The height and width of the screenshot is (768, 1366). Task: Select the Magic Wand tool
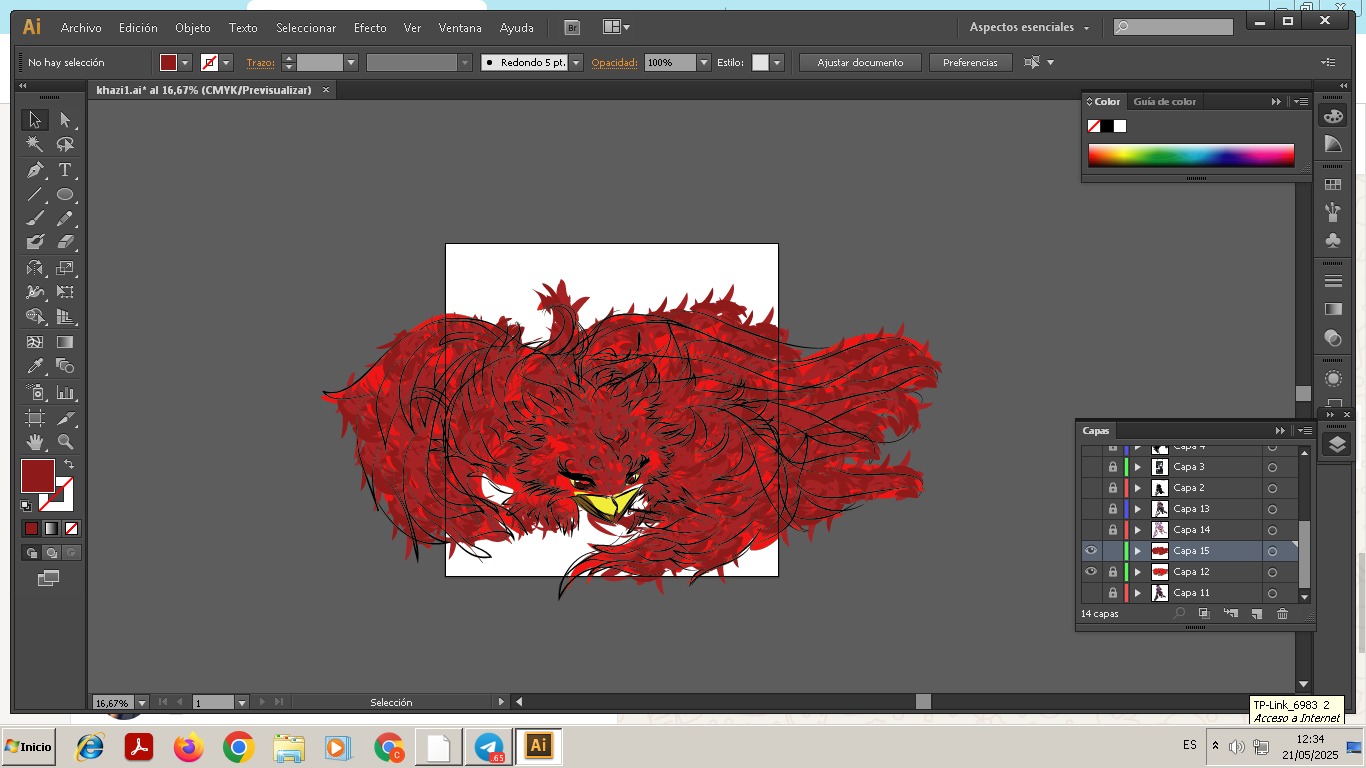pyautogui.click(x=35, y=144)
